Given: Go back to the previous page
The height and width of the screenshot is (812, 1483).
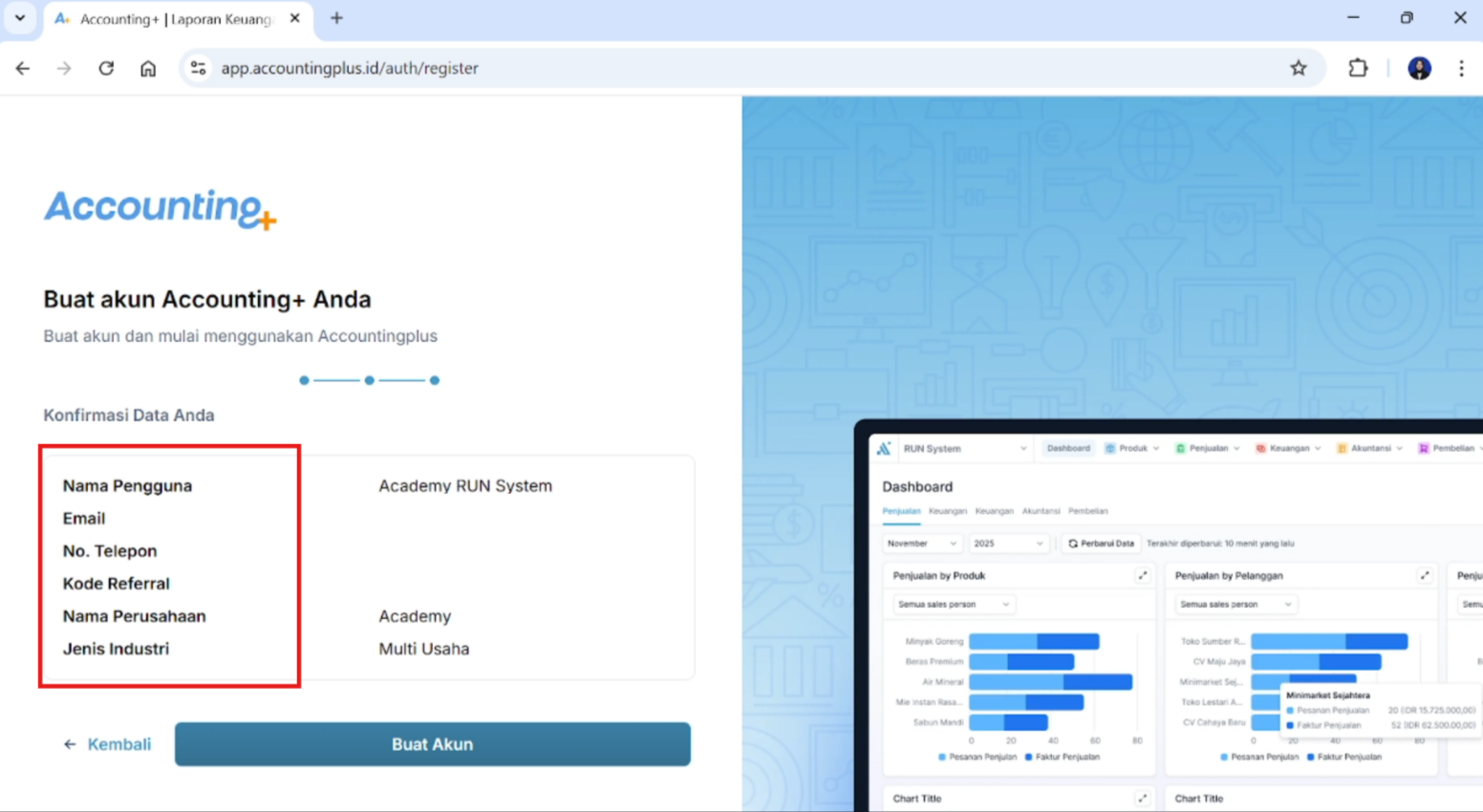Looking at the screenshot, I should coord(23,68).
